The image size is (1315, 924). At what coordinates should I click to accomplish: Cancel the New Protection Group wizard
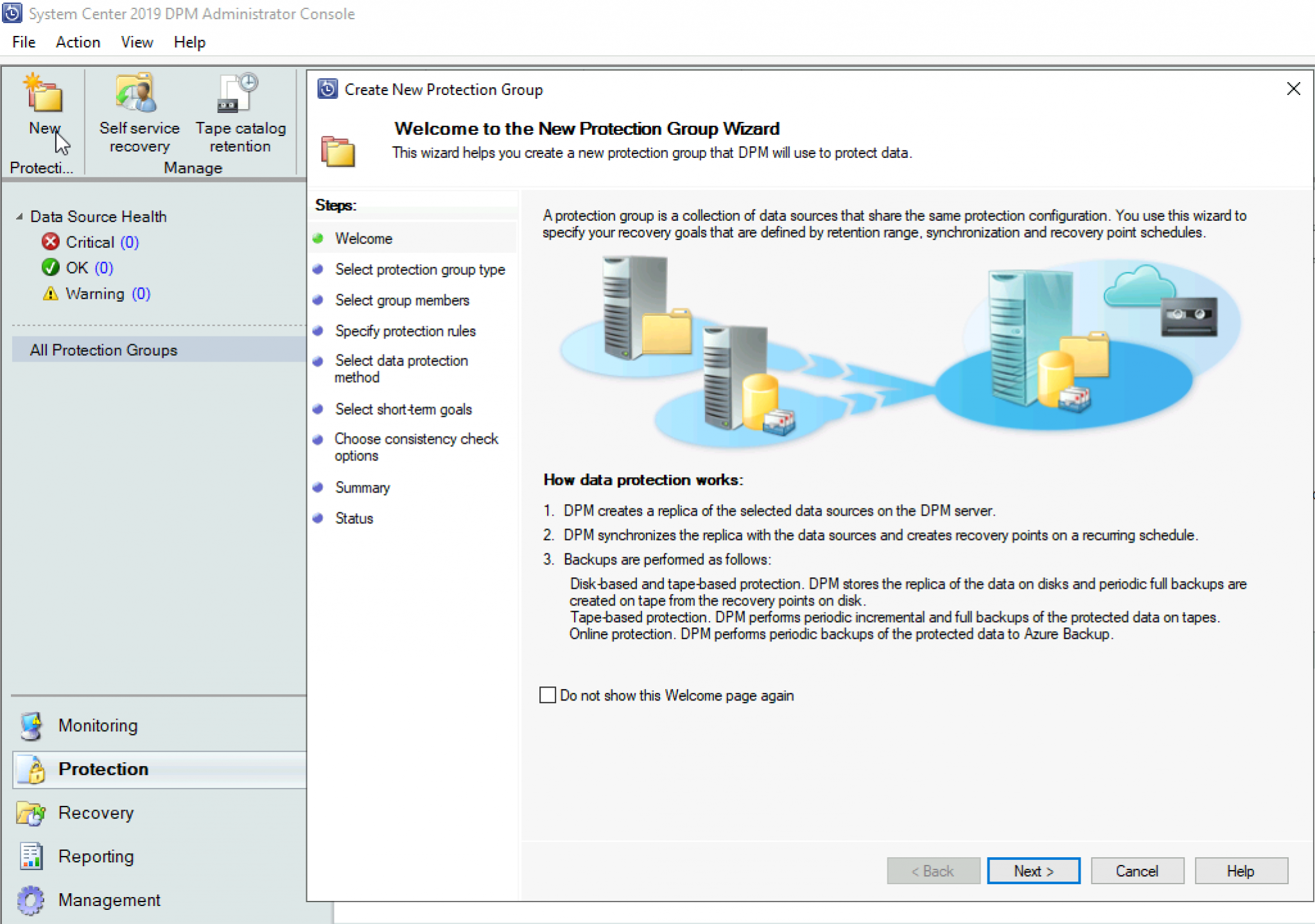1136,870
